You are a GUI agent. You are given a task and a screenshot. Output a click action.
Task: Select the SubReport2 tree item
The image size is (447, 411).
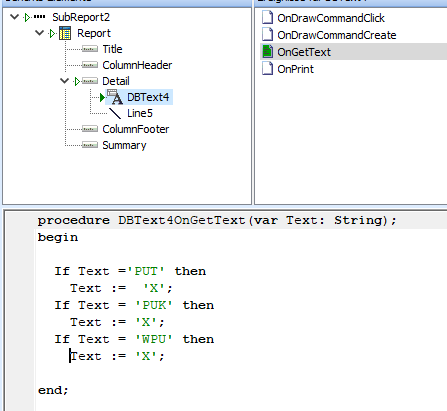click(81, 17)
